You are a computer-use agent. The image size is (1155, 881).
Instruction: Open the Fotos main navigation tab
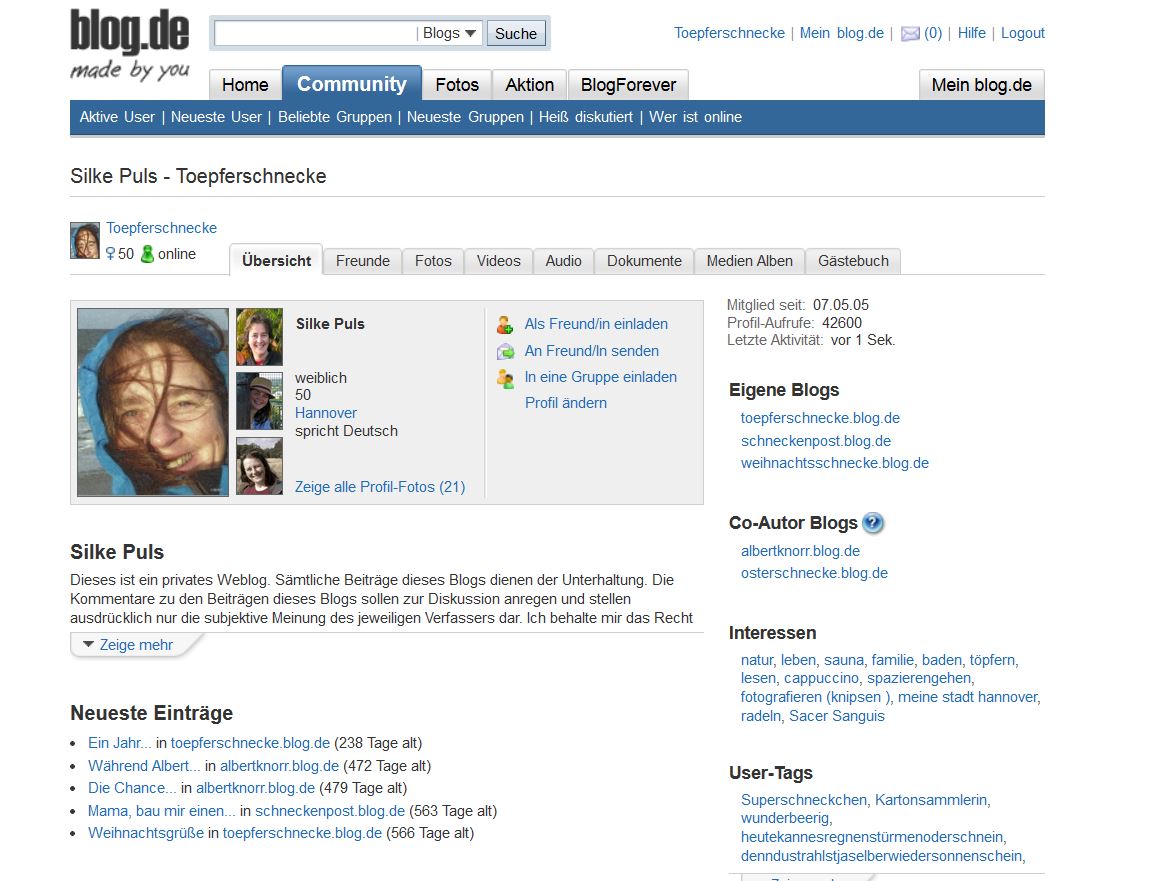pos(457,85)
